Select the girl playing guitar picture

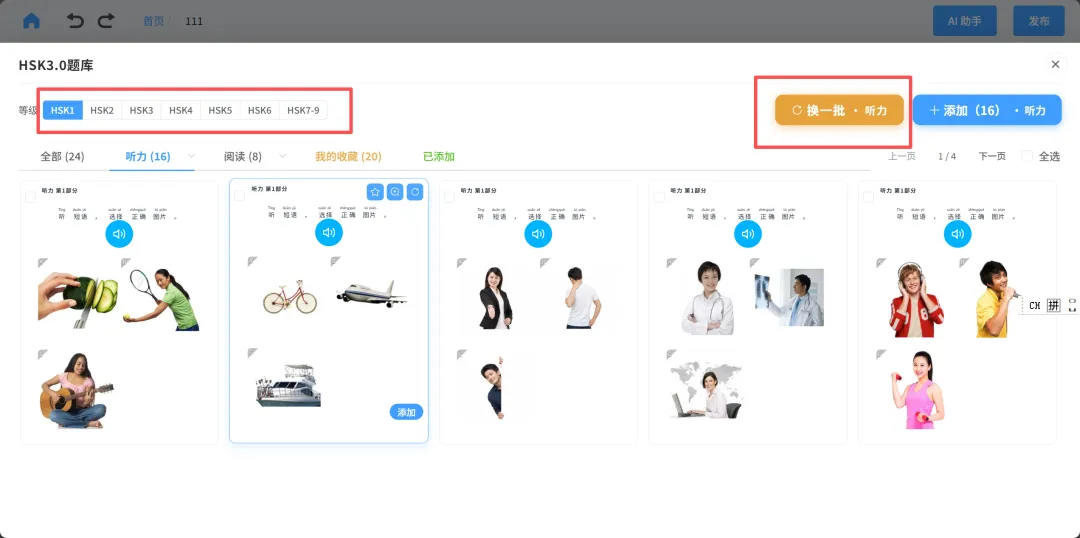coord(76,391)
